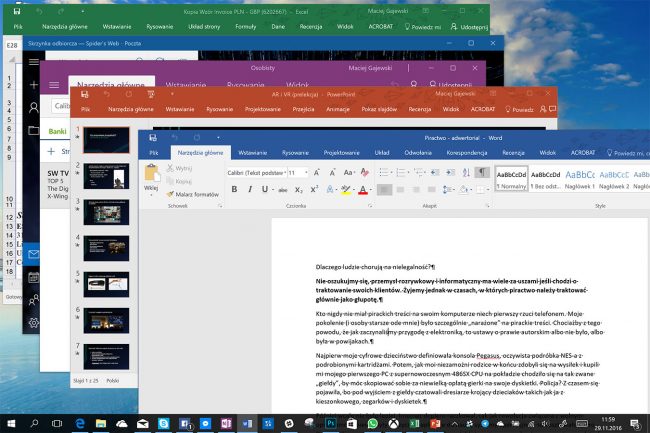This screenshot has width=650, height=433.
Task: Click the Windows Start button
Action: tap(11, 423)
